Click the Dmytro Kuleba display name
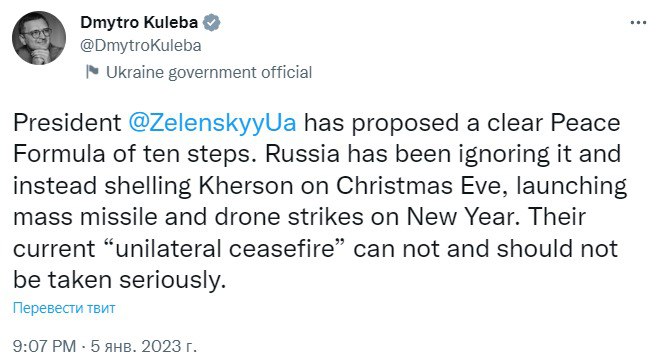Viewport: 660px width, 362px height. pyautogui.click(x=139, y=22)
